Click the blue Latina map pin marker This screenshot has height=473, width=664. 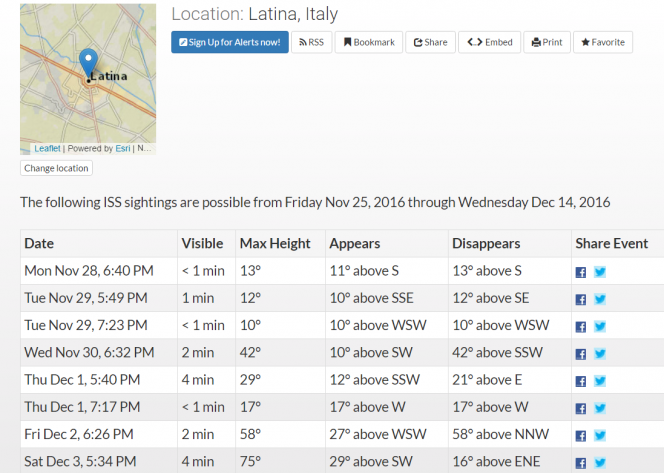coord(88,62)
